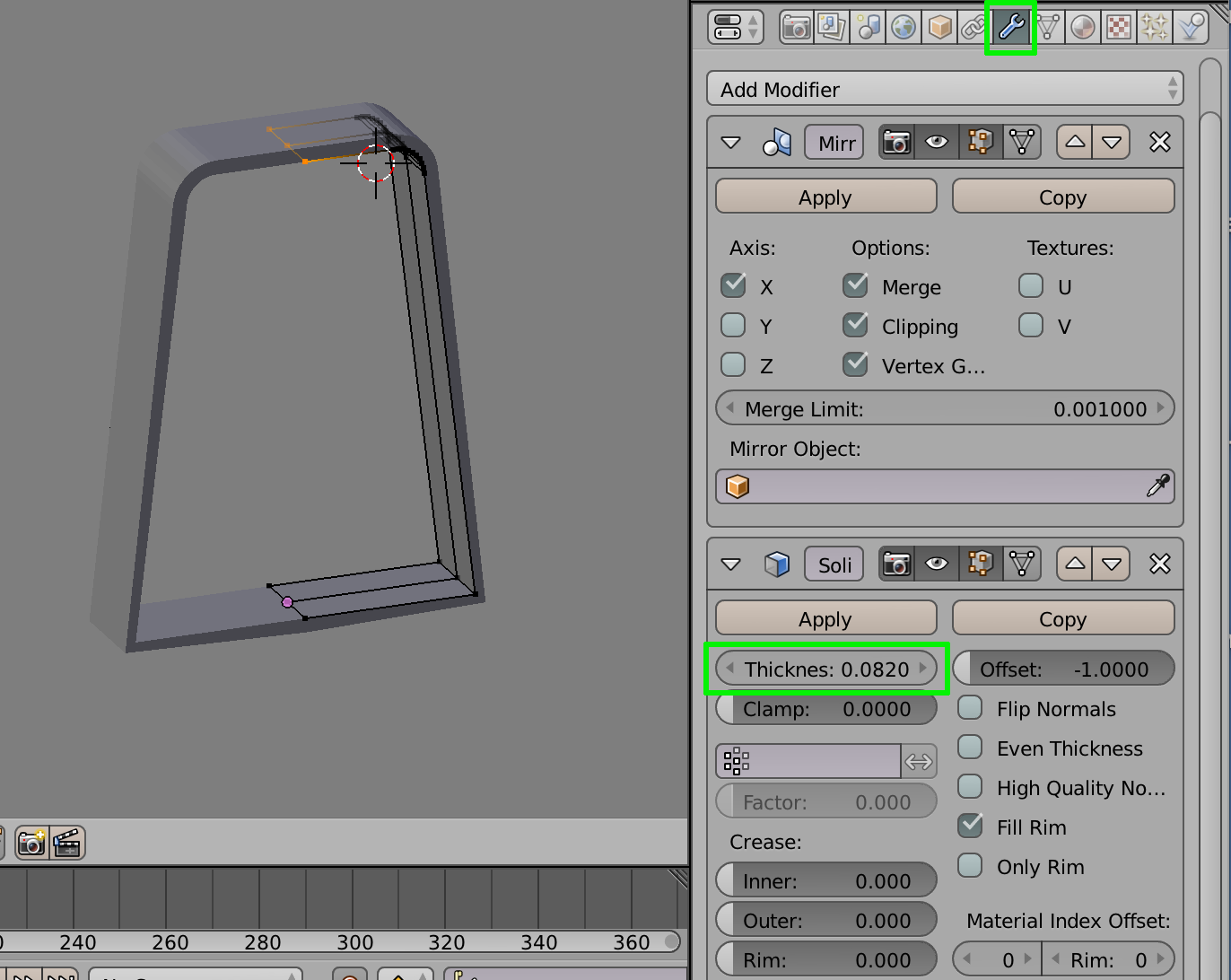Toggle Solidify modifier edit mode display
This screenshot has width=1231, height=980.
click(980, 564)
